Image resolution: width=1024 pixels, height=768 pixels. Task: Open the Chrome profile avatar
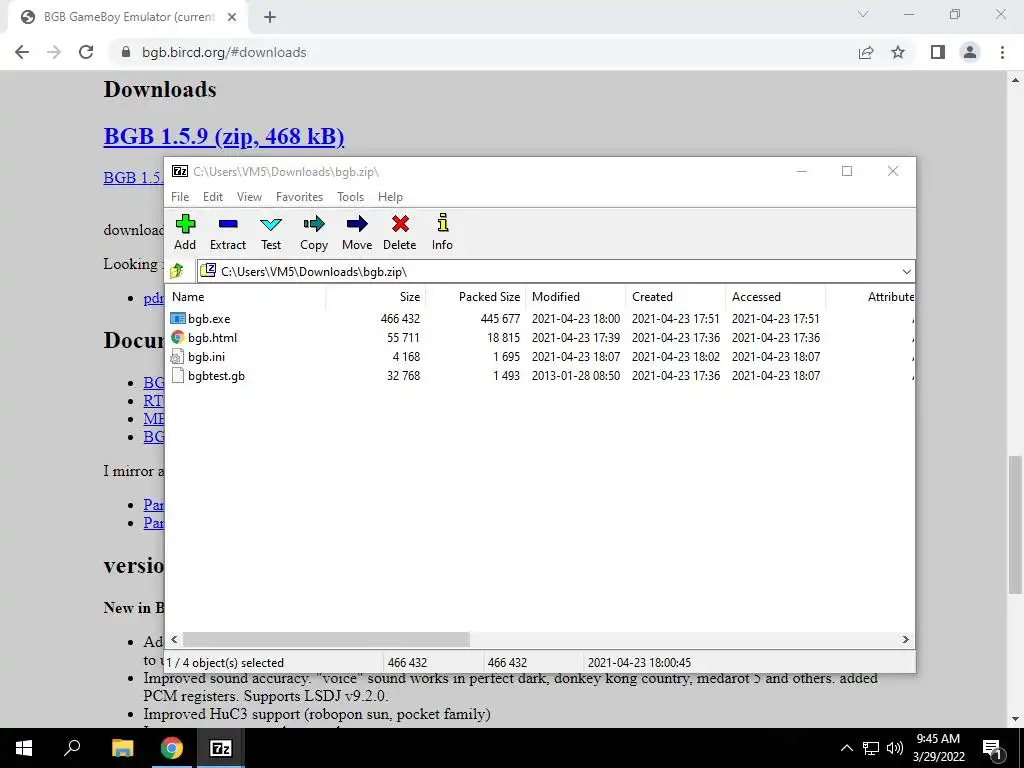coord(970,52)
